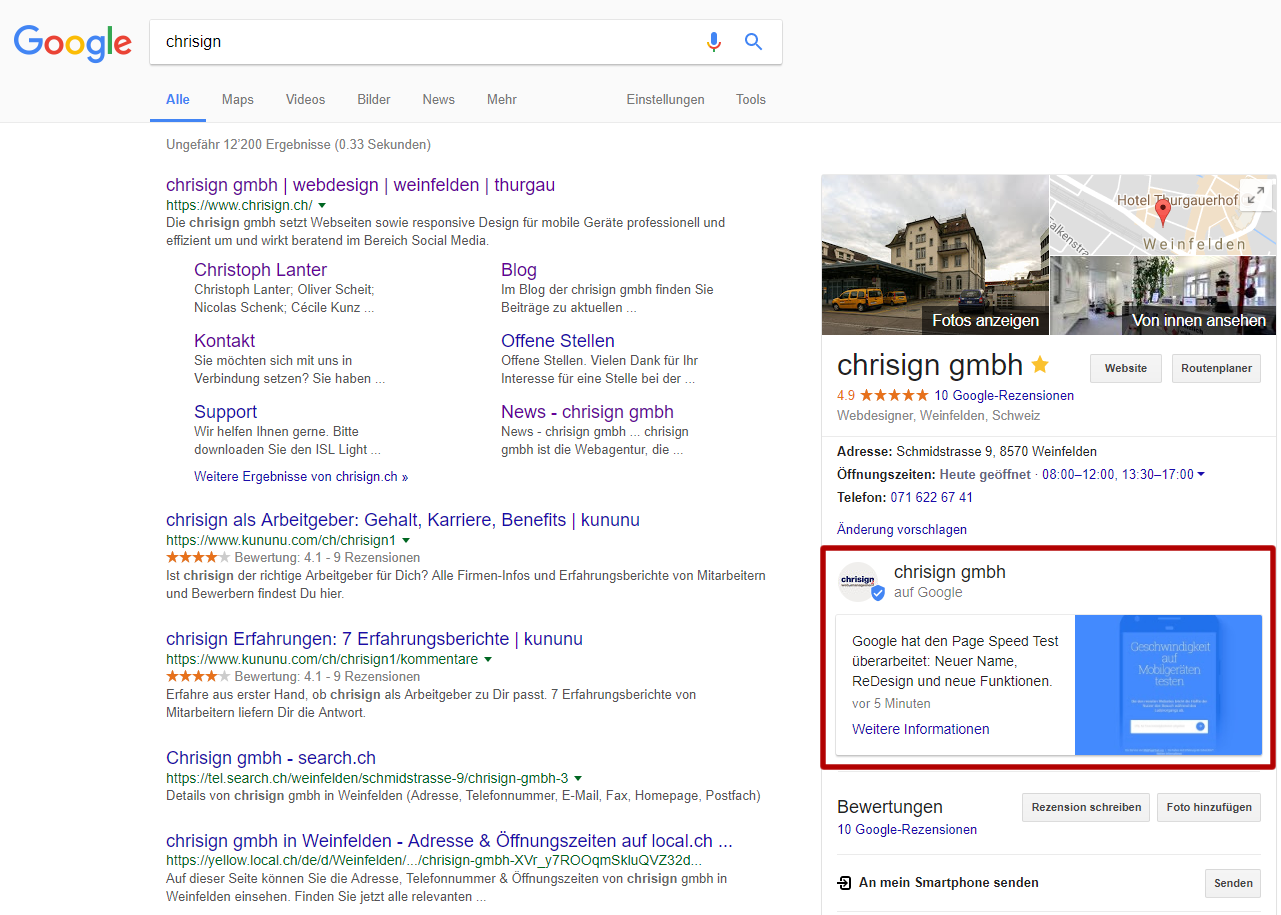Switch to the Maps tab

pos(238,99)
